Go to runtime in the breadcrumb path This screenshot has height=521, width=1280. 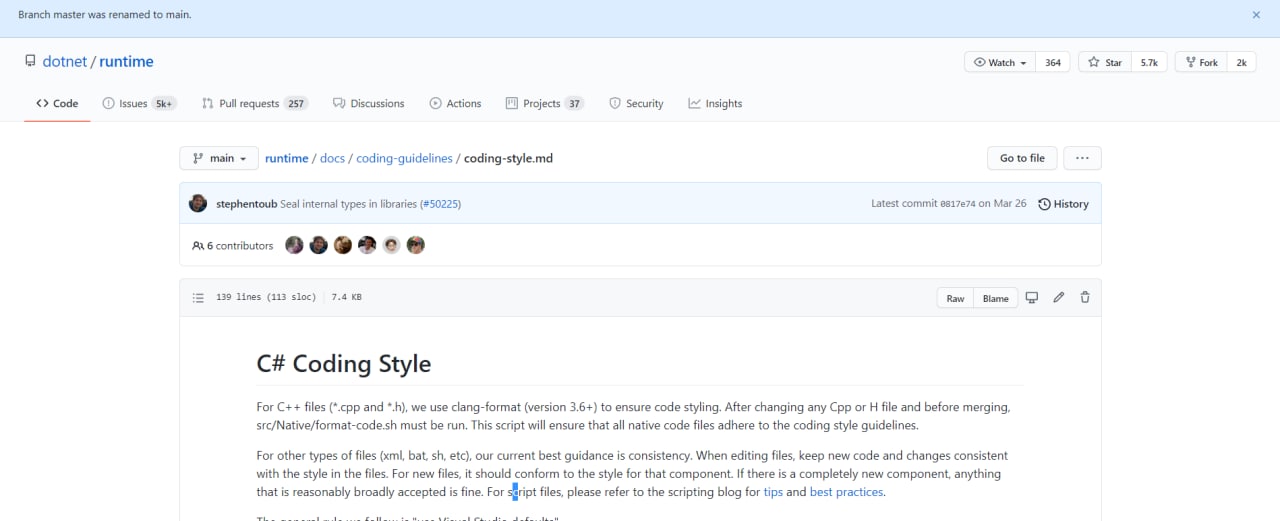(x=286, y=158)
